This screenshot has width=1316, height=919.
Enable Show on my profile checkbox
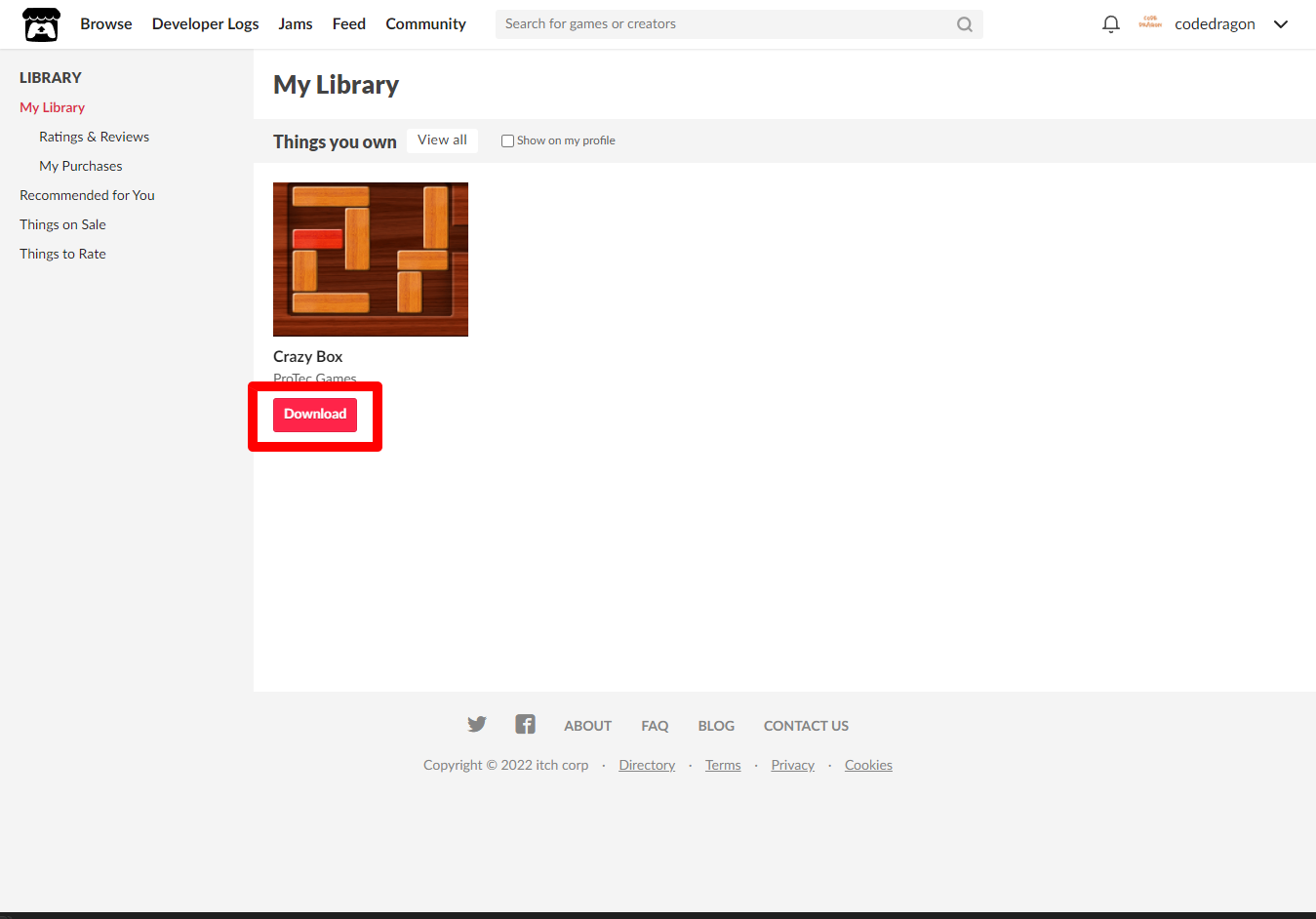[507, 140]
